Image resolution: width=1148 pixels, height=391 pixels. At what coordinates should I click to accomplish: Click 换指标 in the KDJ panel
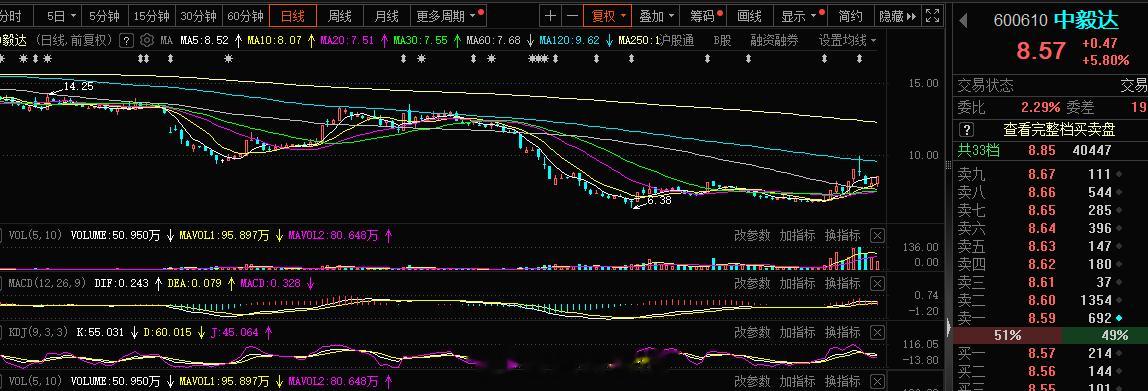coord(842,332)
